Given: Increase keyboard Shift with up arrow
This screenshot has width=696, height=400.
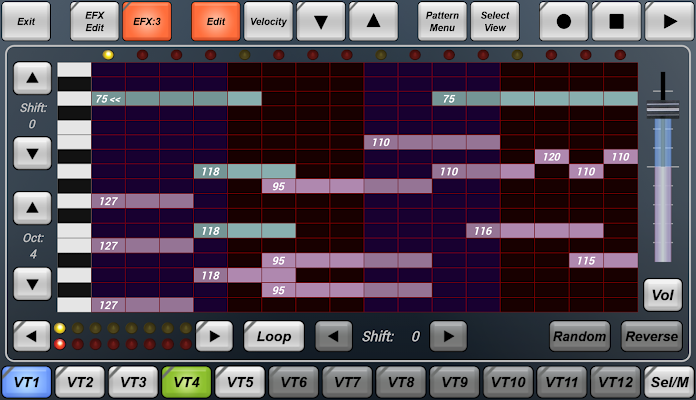Looking at the screenshot, I should tap(32, 78).
